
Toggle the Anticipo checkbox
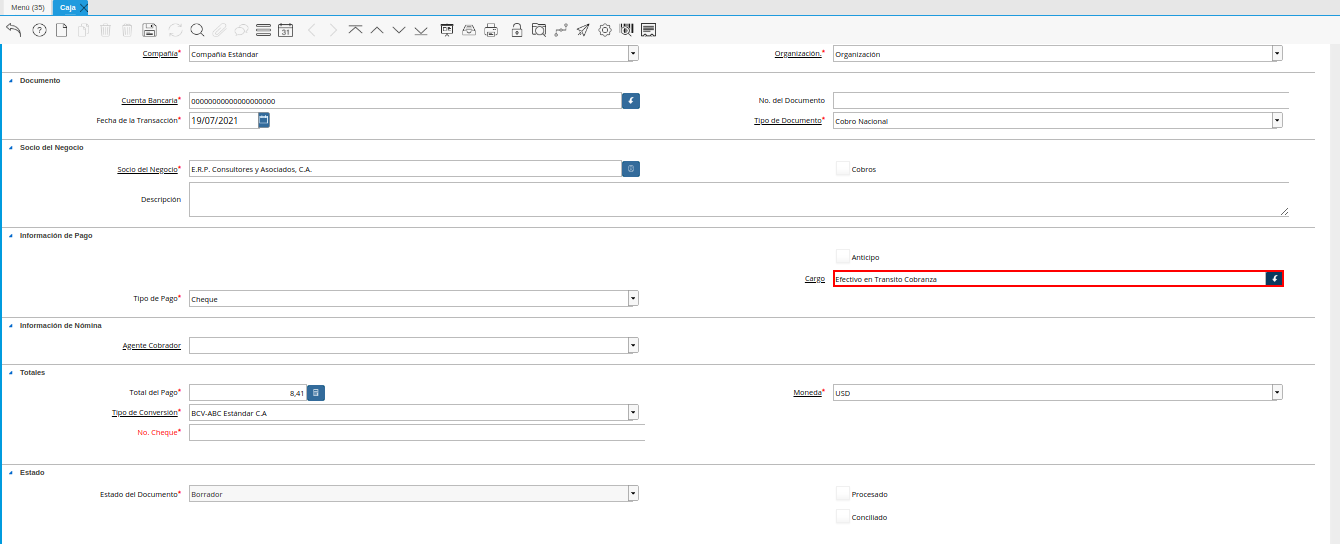[843, 257]
